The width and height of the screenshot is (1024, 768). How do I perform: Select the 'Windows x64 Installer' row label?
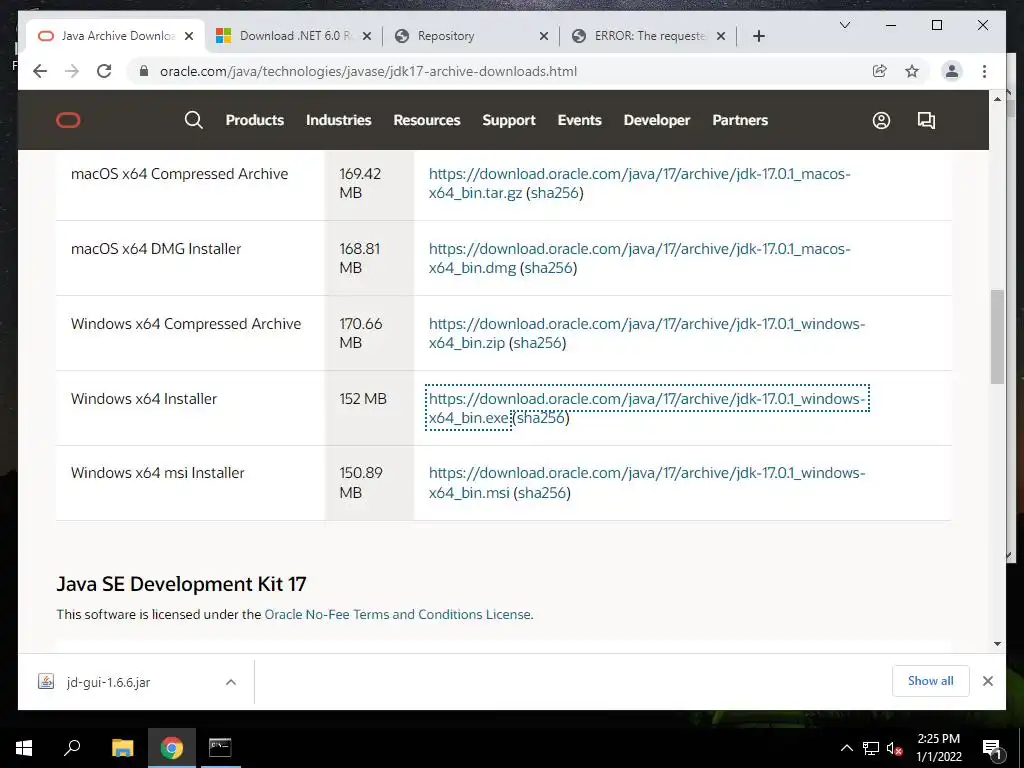(x=144, y=398)
